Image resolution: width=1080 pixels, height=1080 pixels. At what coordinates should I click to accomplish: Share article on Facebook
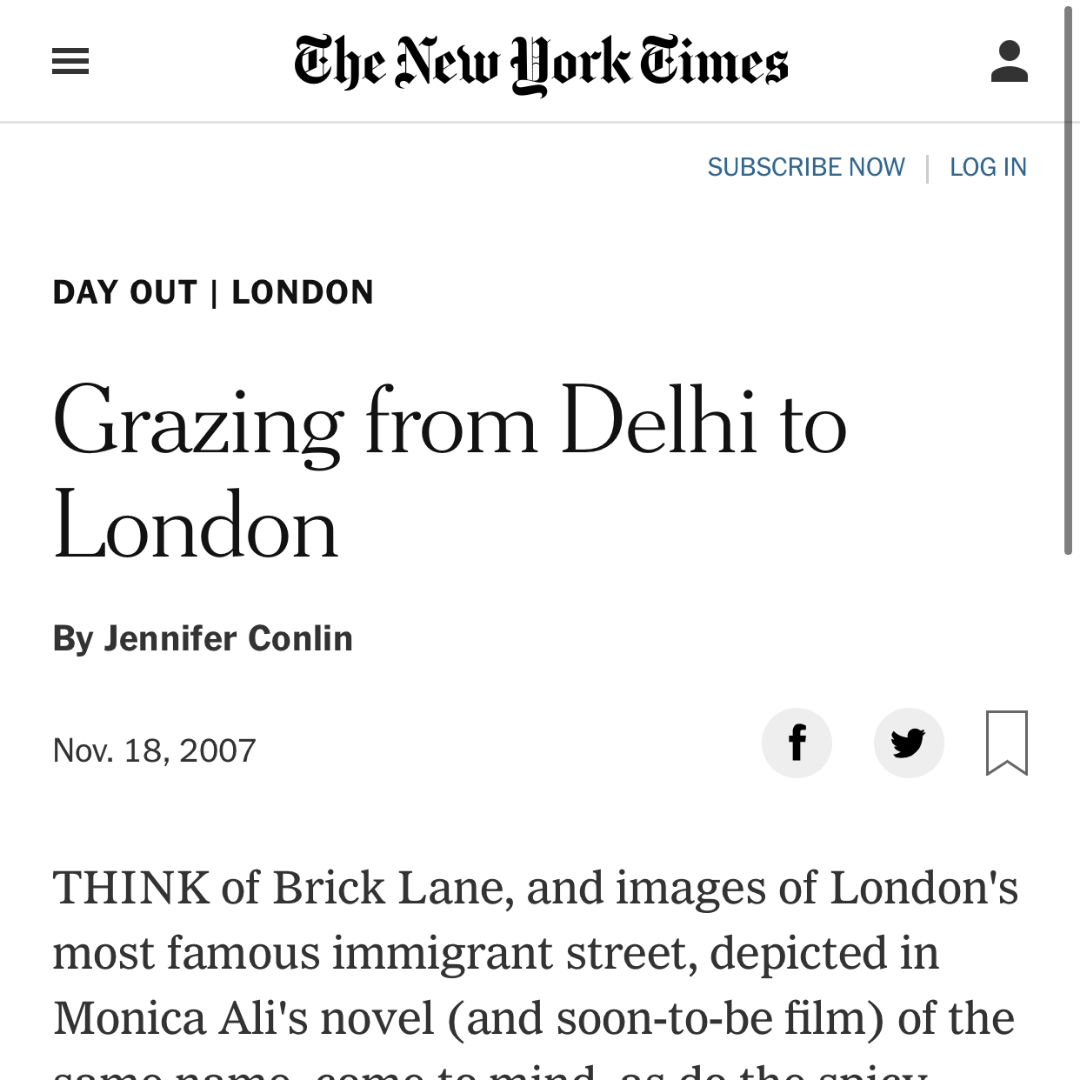coord(797,743)
